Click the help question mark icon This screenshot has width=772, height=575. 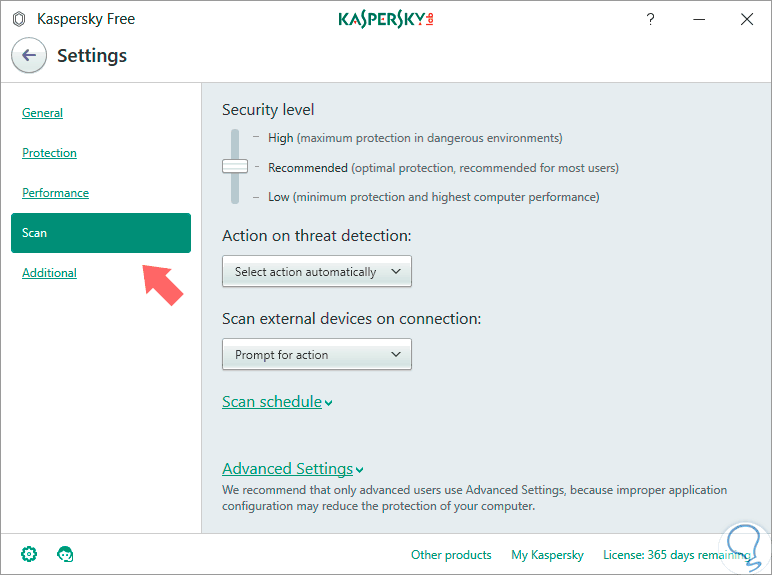[651, 19]
